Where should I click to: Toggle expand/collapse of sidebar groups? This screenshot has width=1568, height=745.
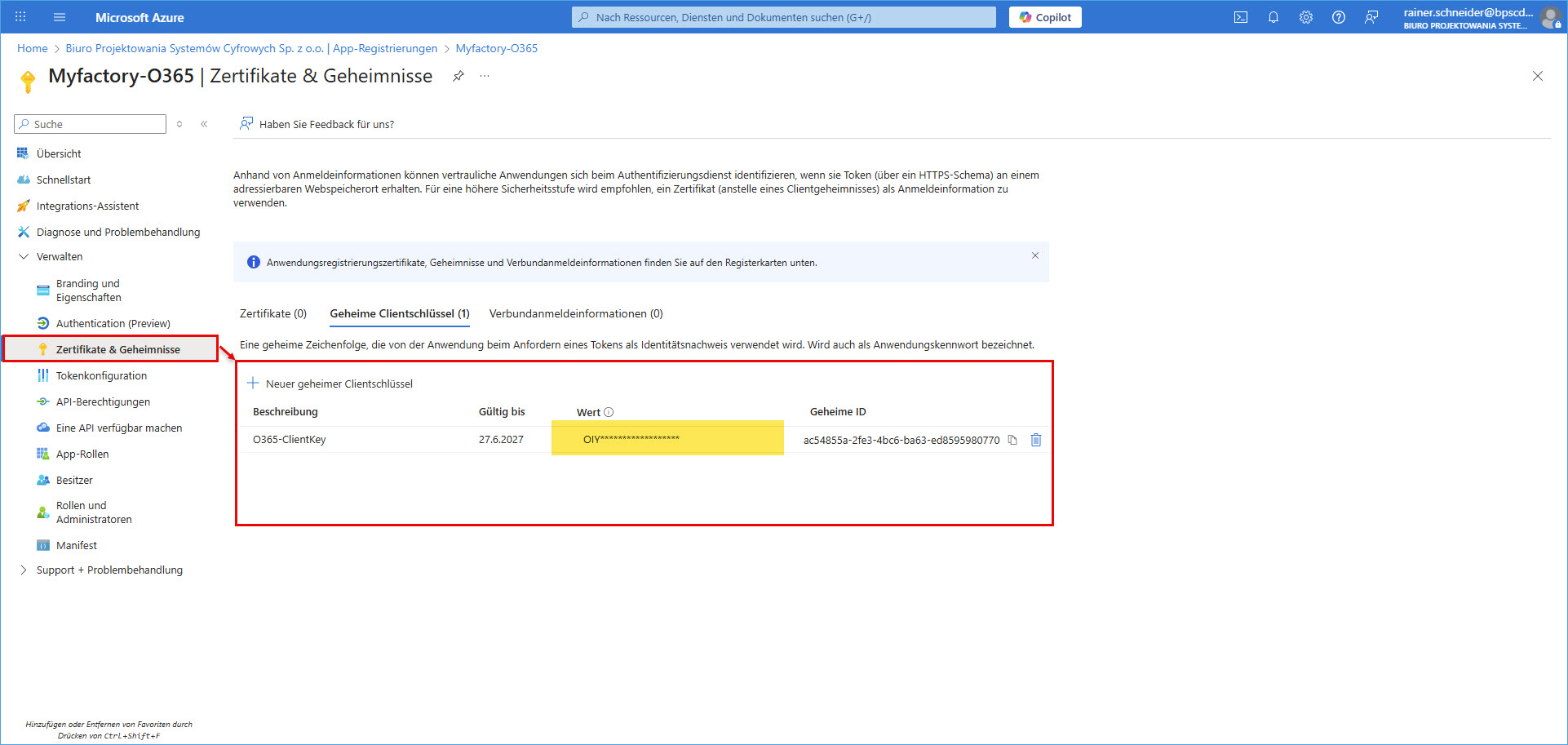click(179, 124)
